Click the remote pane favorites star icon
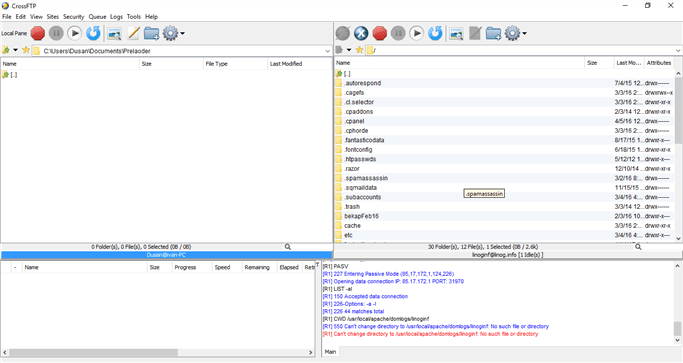 pyautogui.click(x=359, y=50)
